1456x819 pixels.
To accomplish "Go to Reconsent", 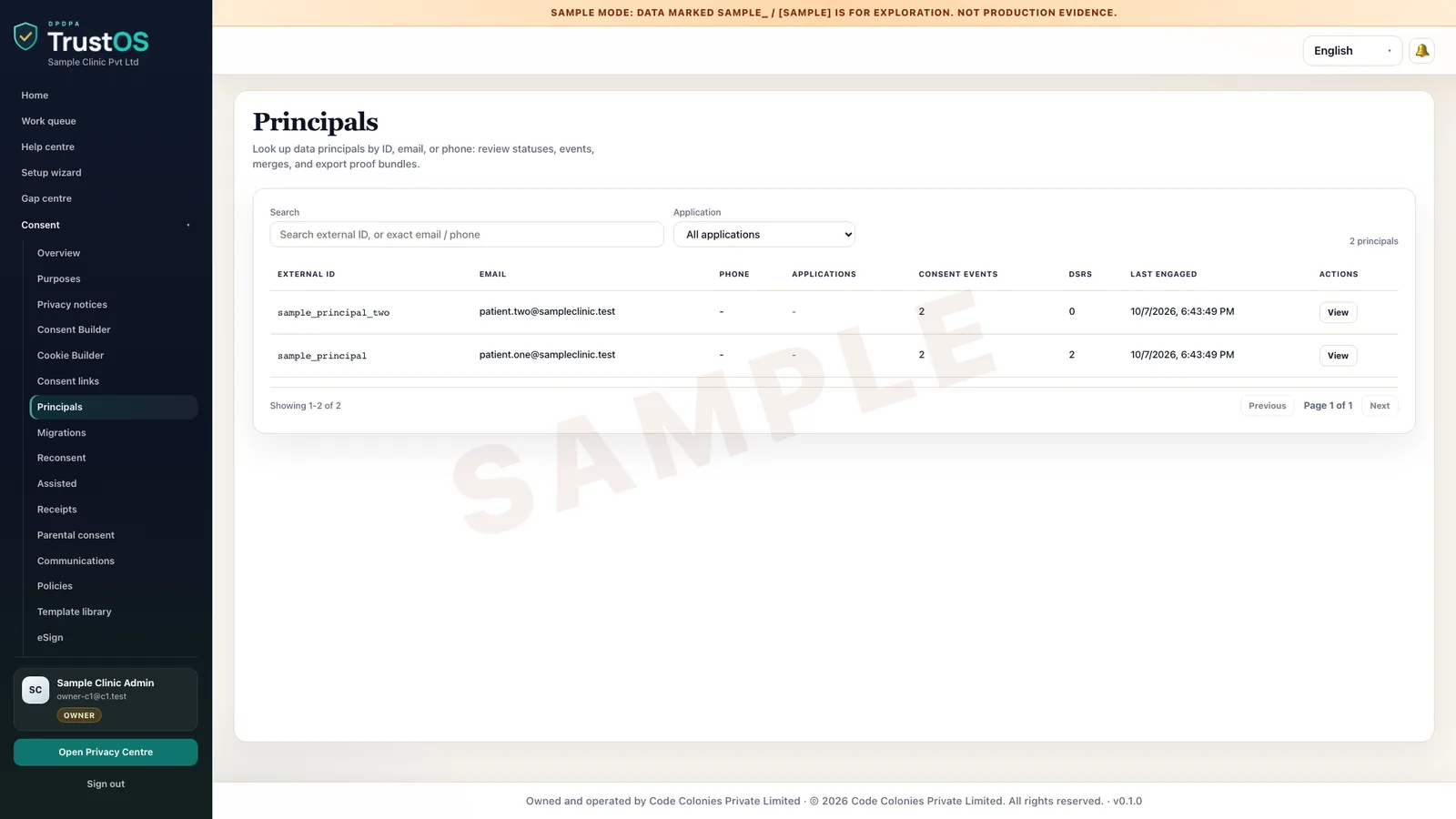I will coord(61,458).
